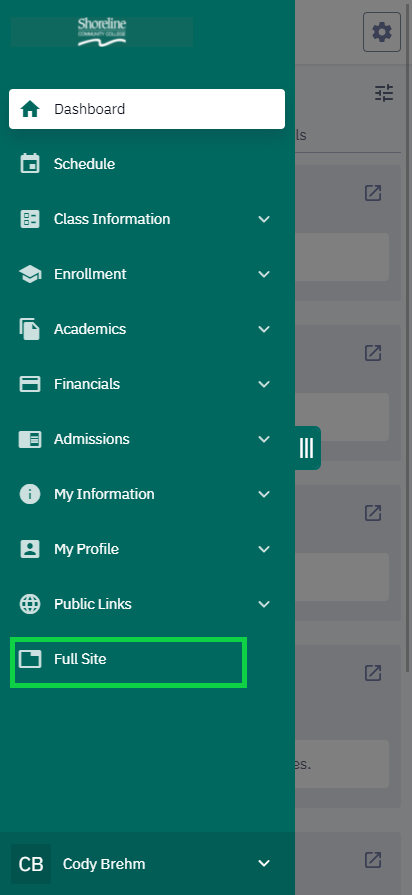Open the My Profile menu item
This screenshot has height=895, width=412.
[147, 549]
